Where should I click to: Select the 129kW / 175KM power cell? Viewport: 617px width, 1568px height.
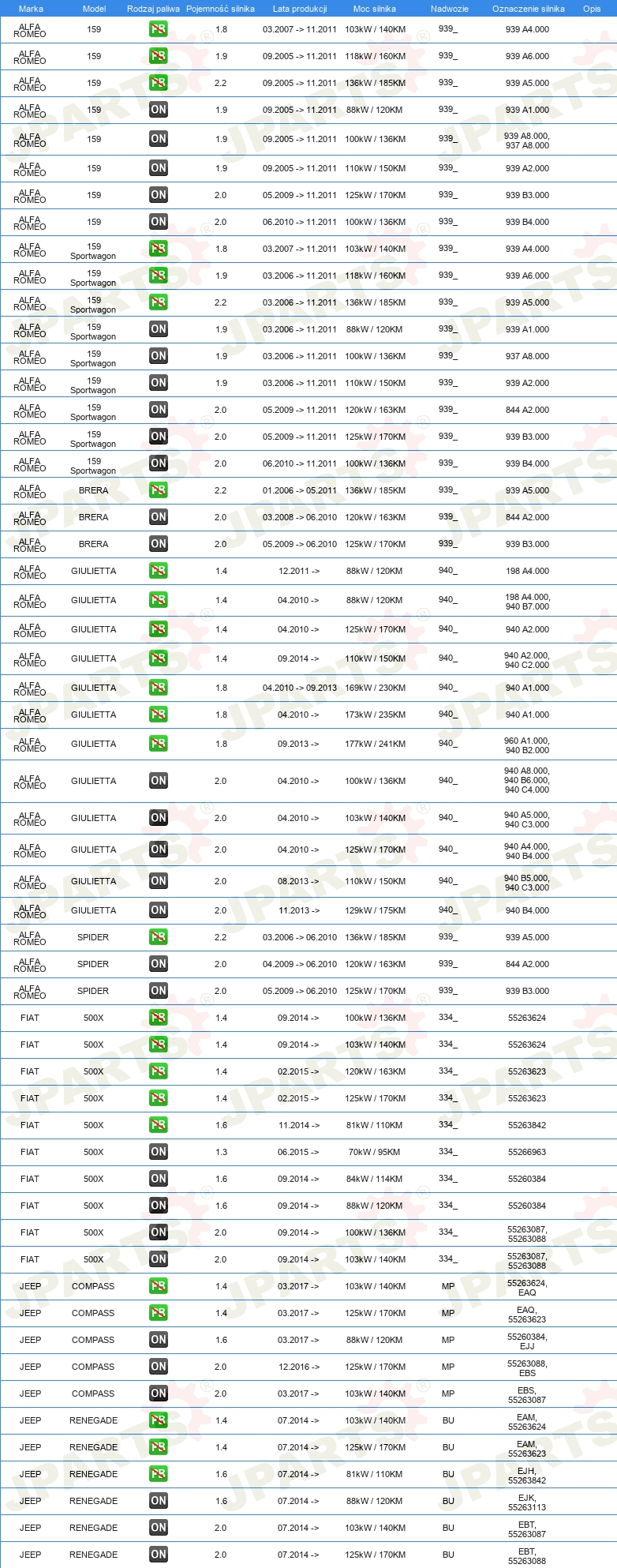[x=376, y=910]
